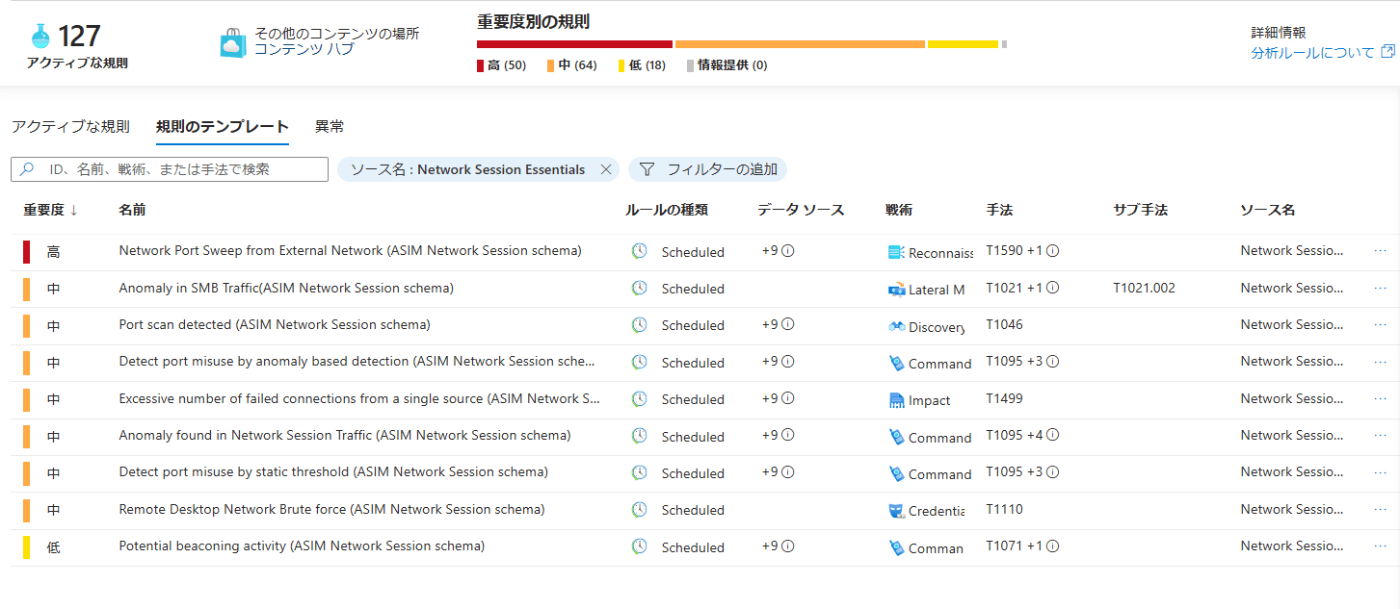Click the T1110 technique cell

(x=1004, y=510)
